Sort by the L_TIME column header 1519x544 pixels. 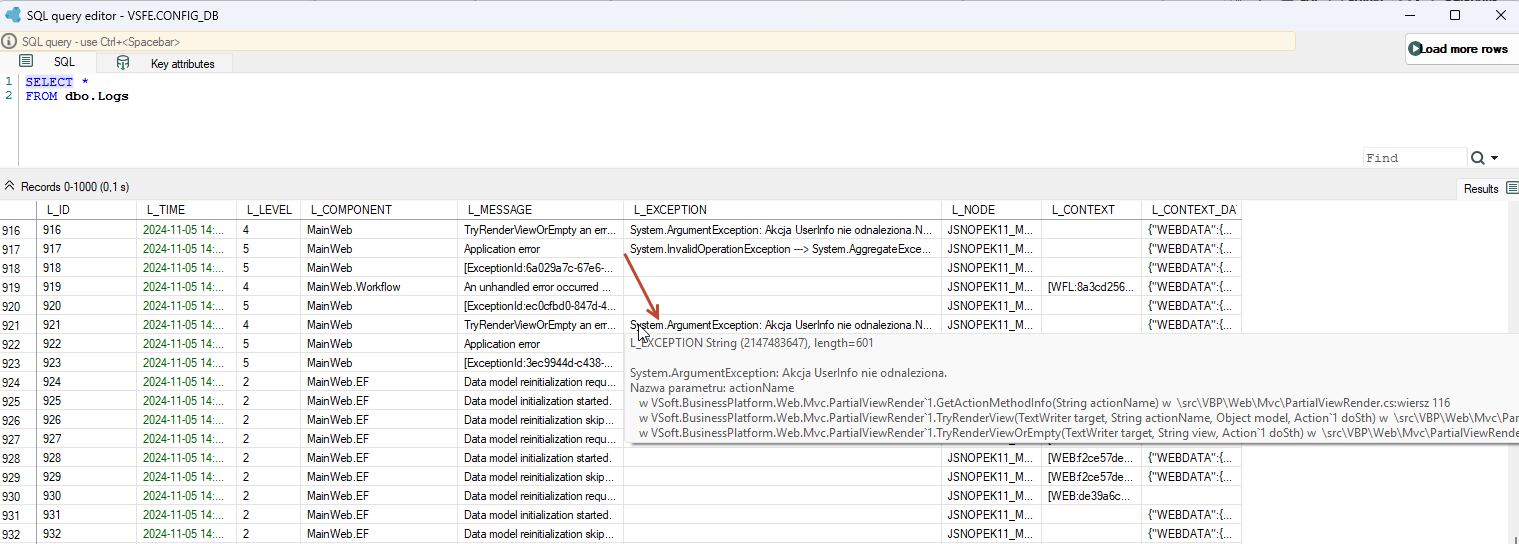point(186,210)
